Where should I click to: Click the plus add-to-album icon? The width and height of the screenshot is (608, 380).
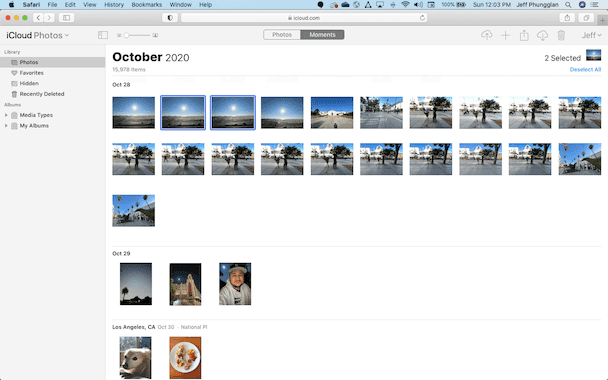pos(505,35)
